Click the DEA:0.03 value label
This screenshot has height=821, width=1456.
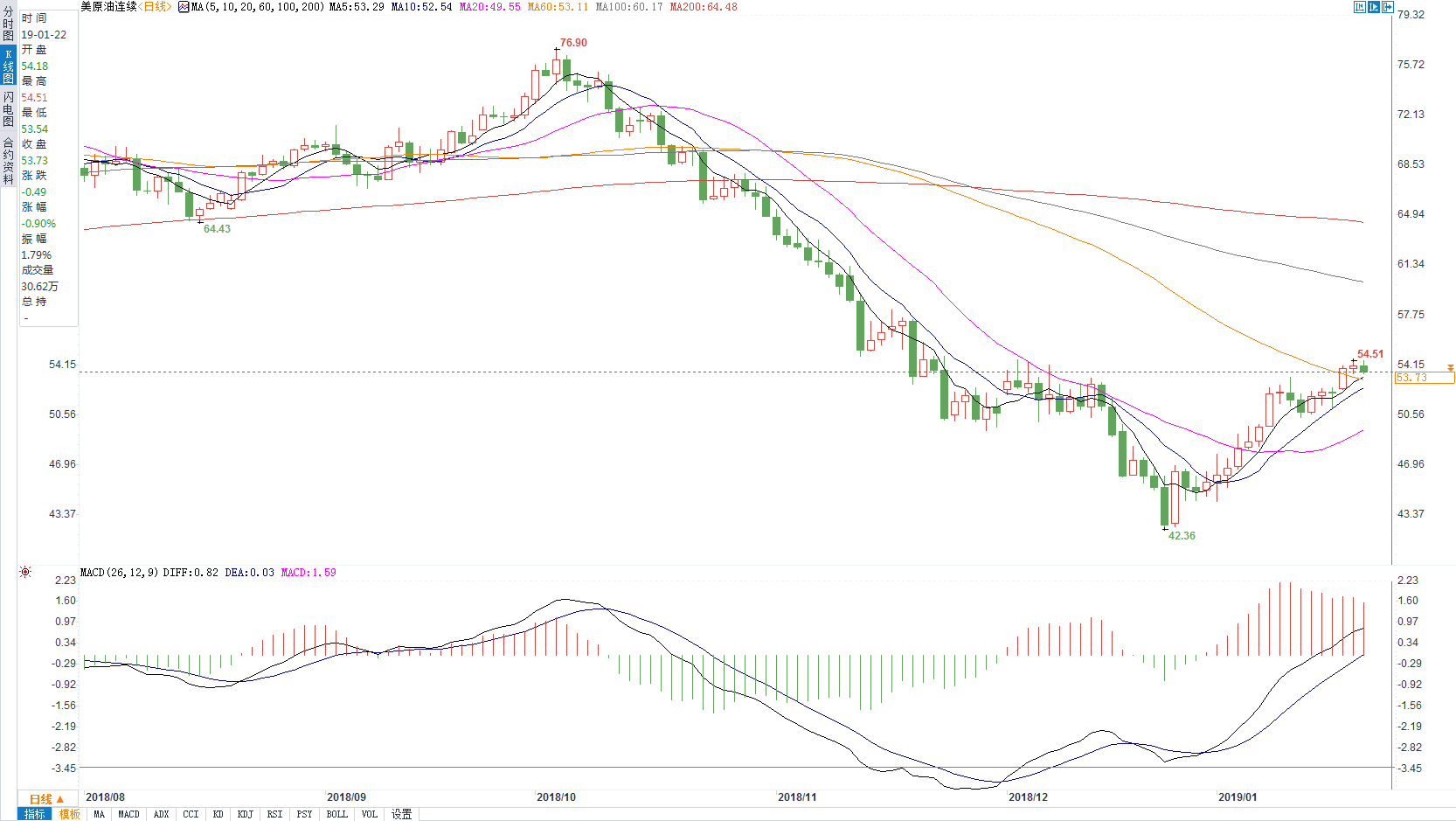[x=250, y=573]
